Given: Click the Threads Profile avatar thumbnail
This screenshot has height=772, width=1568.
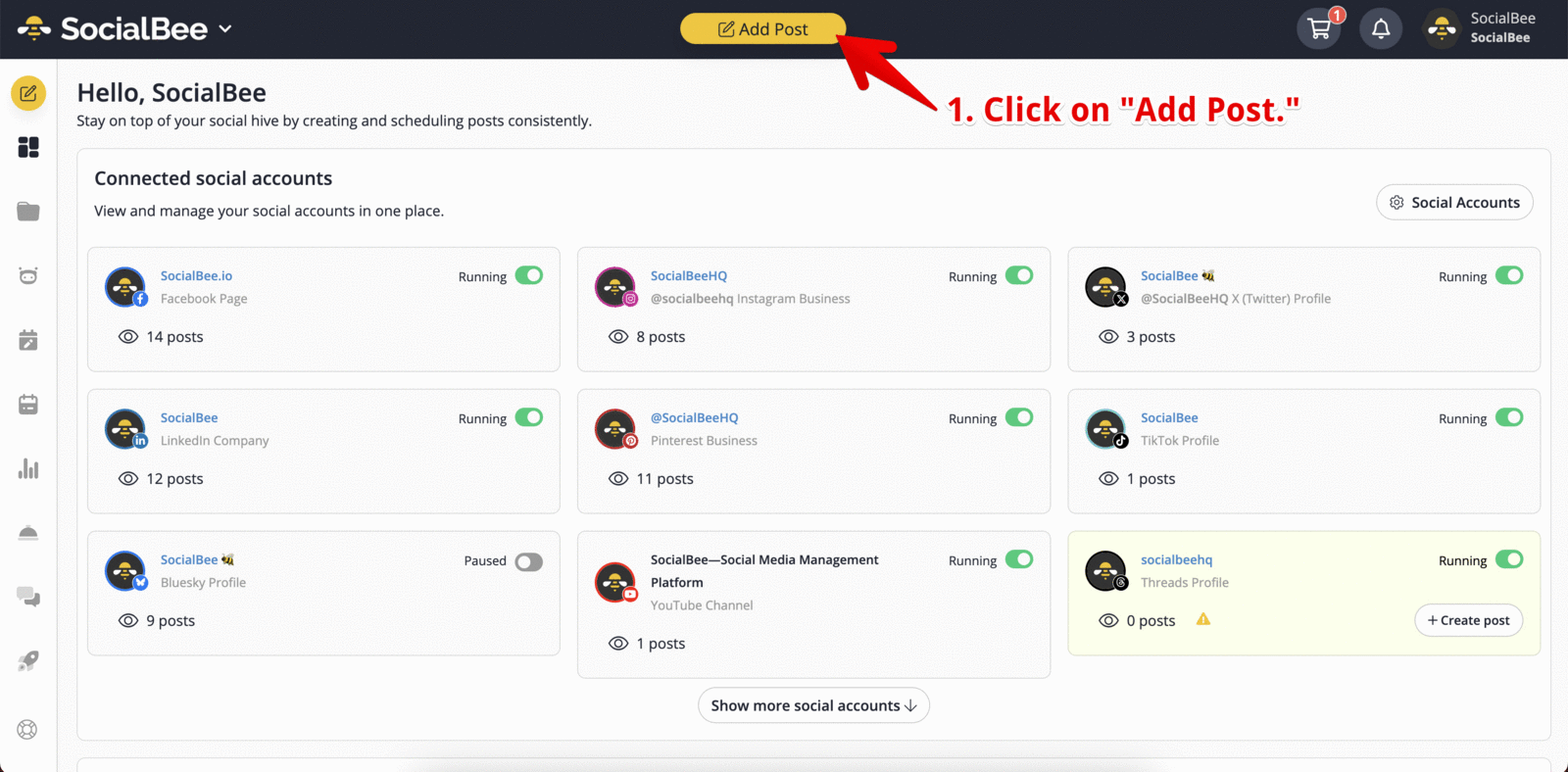Looking at the screenshot, I should point(1105,571).
